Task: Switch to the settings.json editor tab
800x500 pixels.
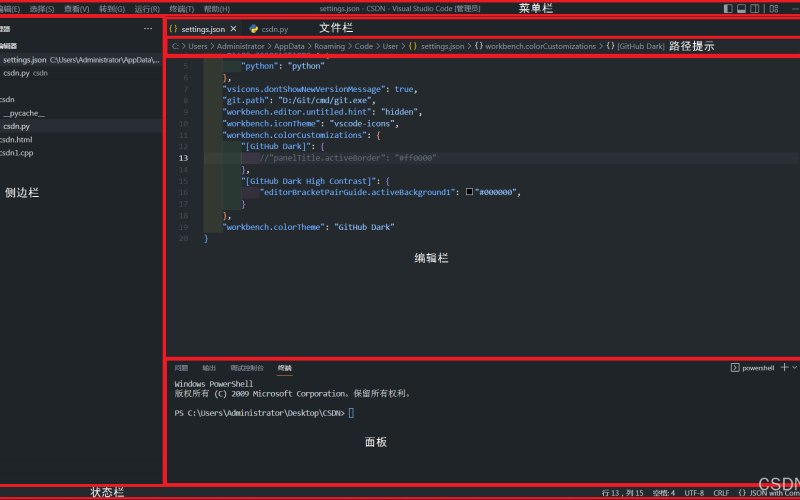Action: pyautogui.click(x=203, y=29)
